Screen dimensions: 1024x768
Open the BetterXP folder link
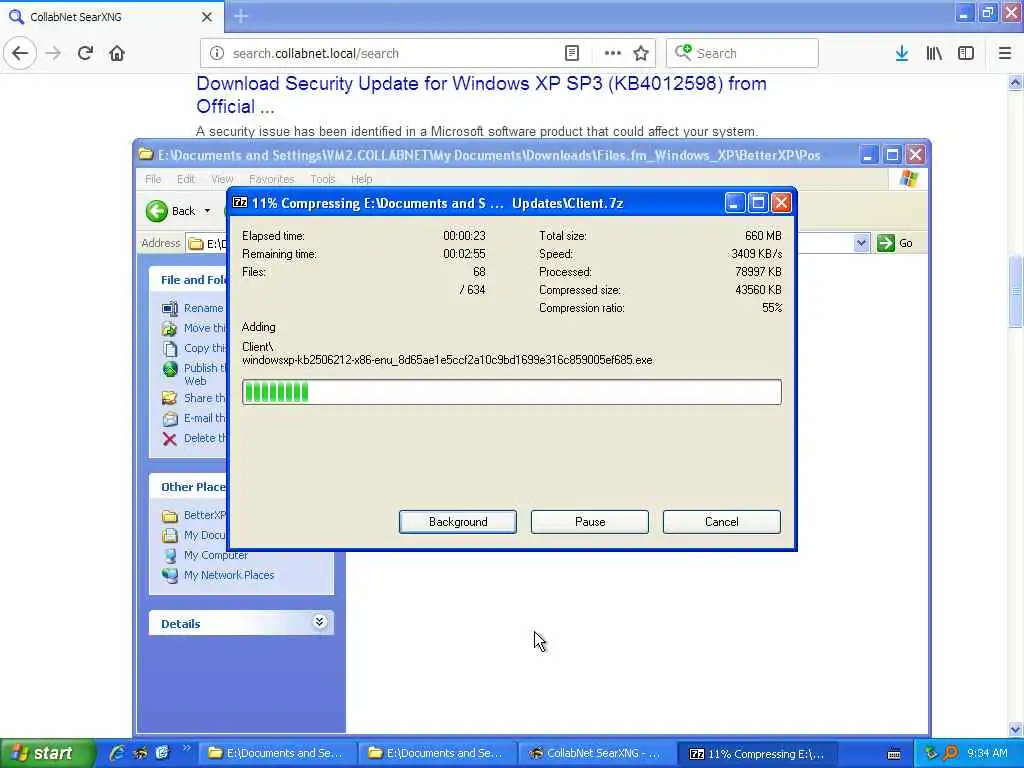coord(204,515)
